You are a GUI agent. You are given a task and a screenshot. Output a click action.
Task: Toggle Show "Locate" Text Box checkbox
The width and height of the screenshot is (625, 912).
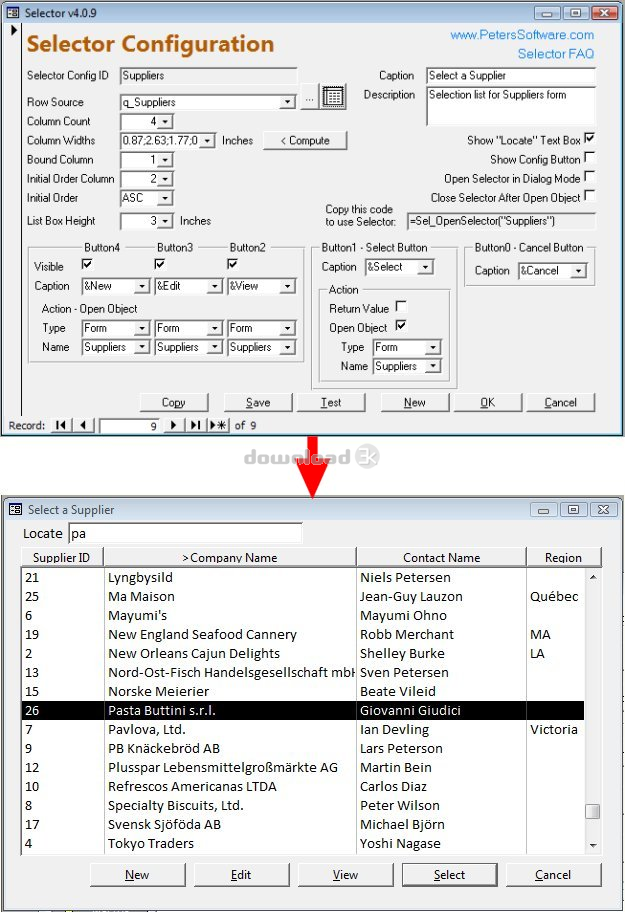(589, 138)
